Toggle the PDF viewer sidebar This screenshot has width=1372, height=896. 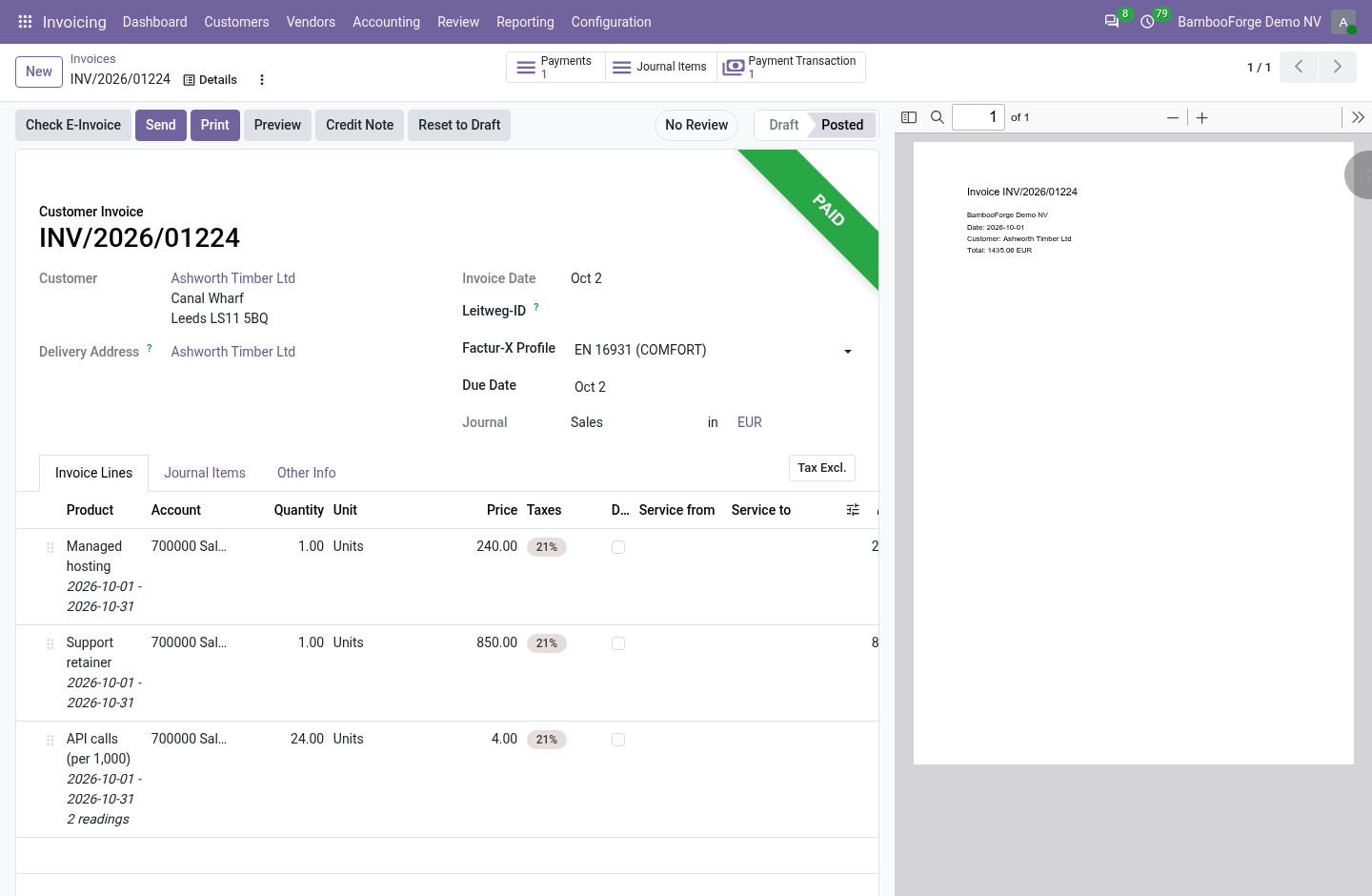[x=909, y=117]
